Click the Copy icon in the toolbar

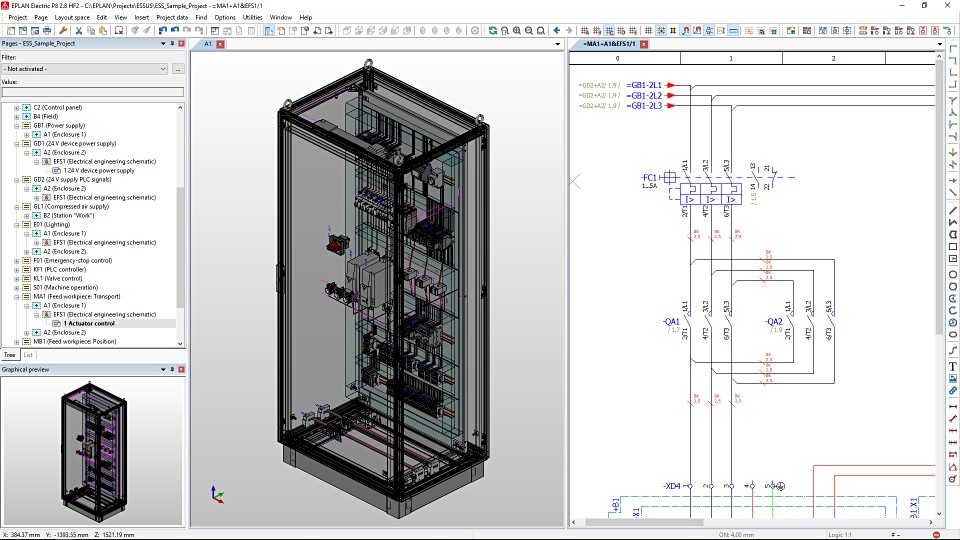pos(91,30)
